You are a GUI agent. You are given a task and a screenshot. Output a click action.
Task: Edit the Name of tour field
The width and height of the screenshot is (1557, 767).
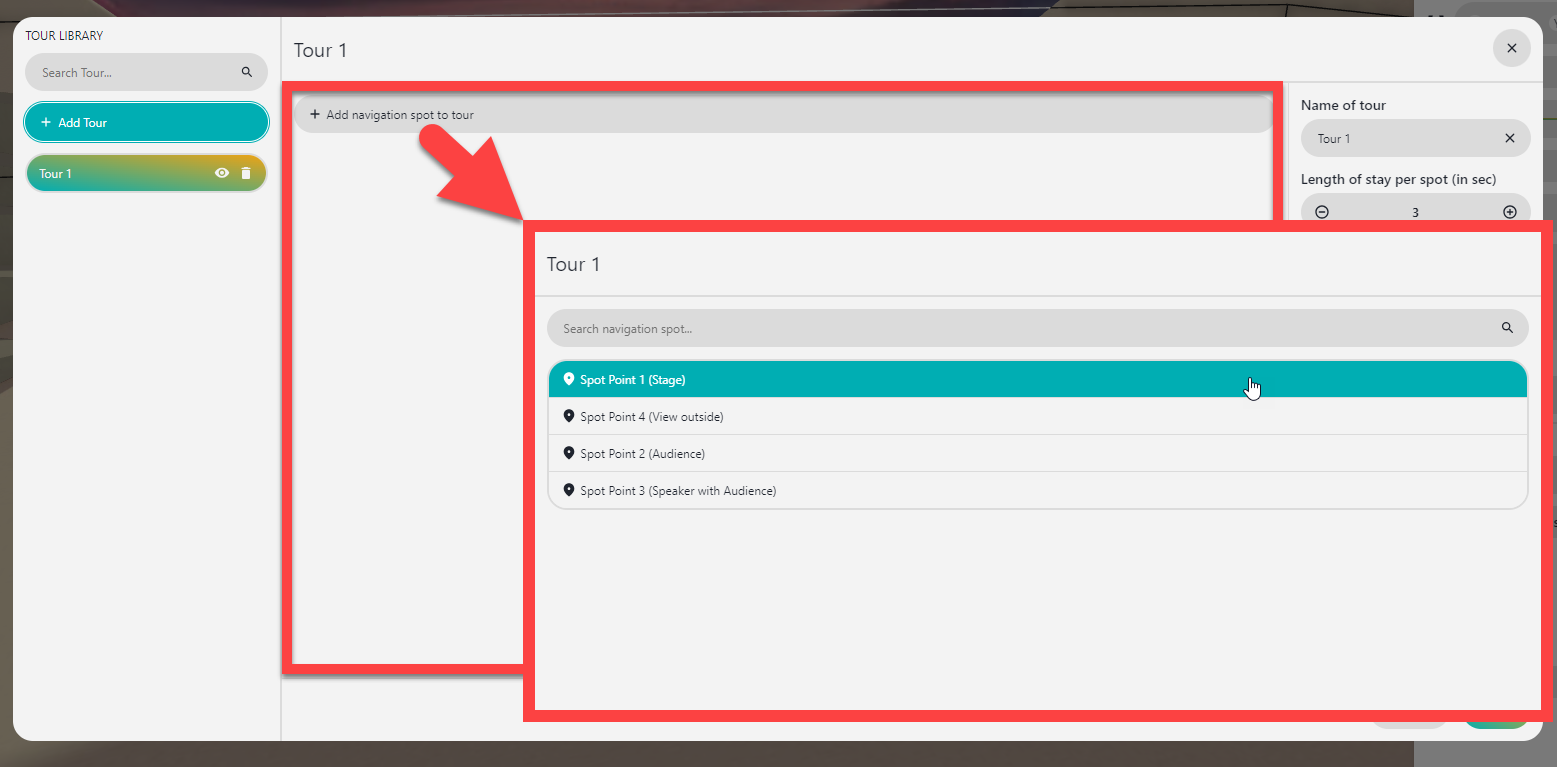[1400, 139]
